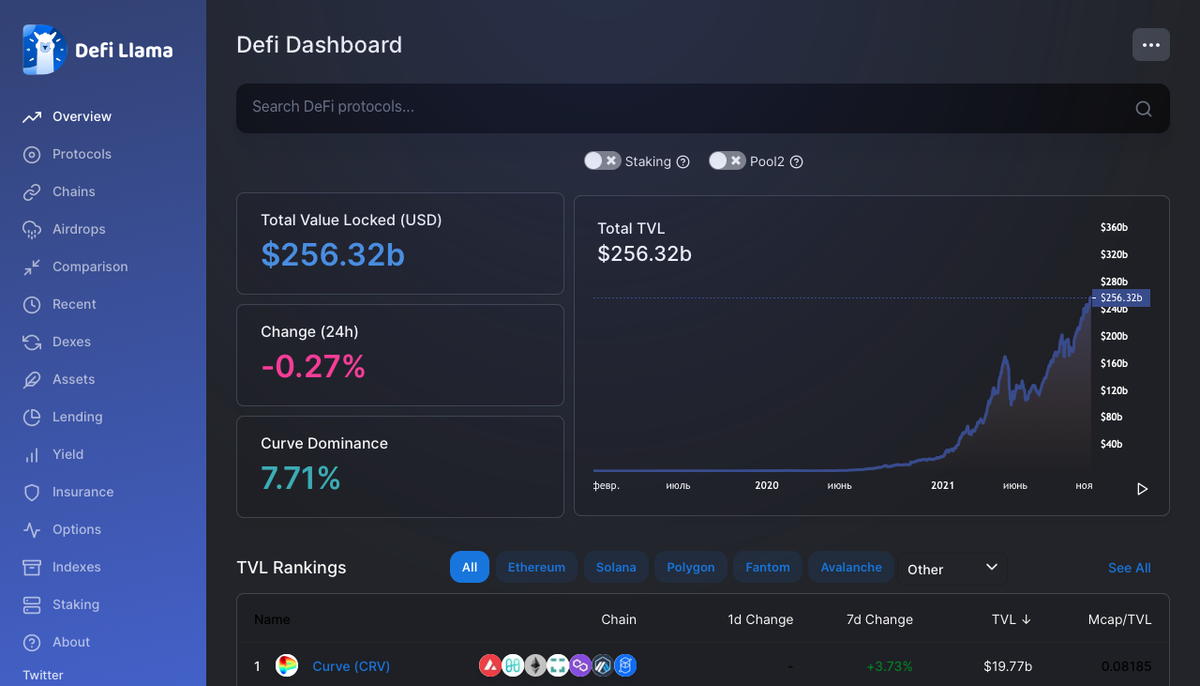Viewport: 1200px width, 686px height.
Task: Open Curve (CRV) protocol link
Action: point(351,666)
